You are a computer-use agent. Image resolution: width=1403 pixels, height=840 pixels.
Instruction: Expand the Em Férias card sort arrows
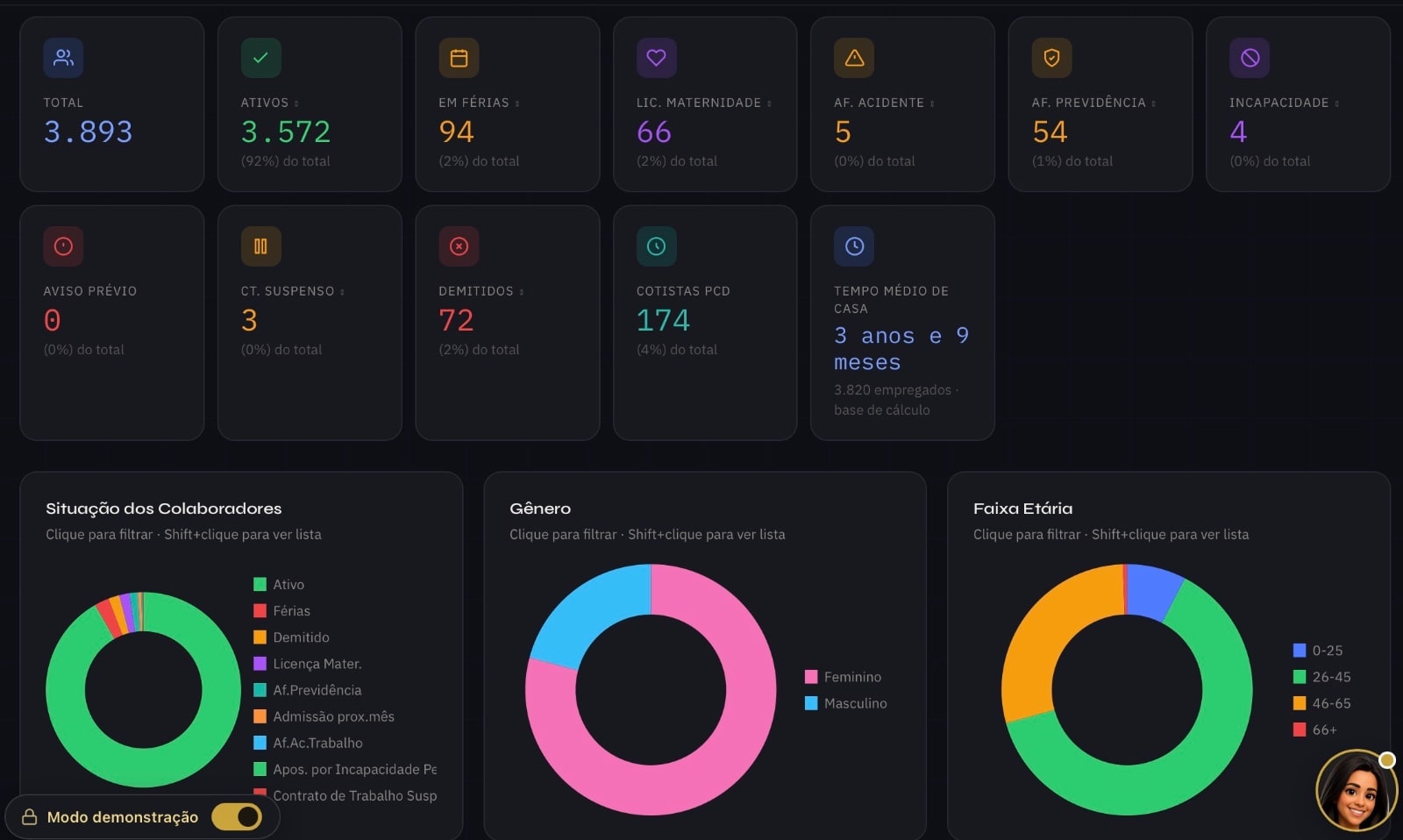[517, 103]
